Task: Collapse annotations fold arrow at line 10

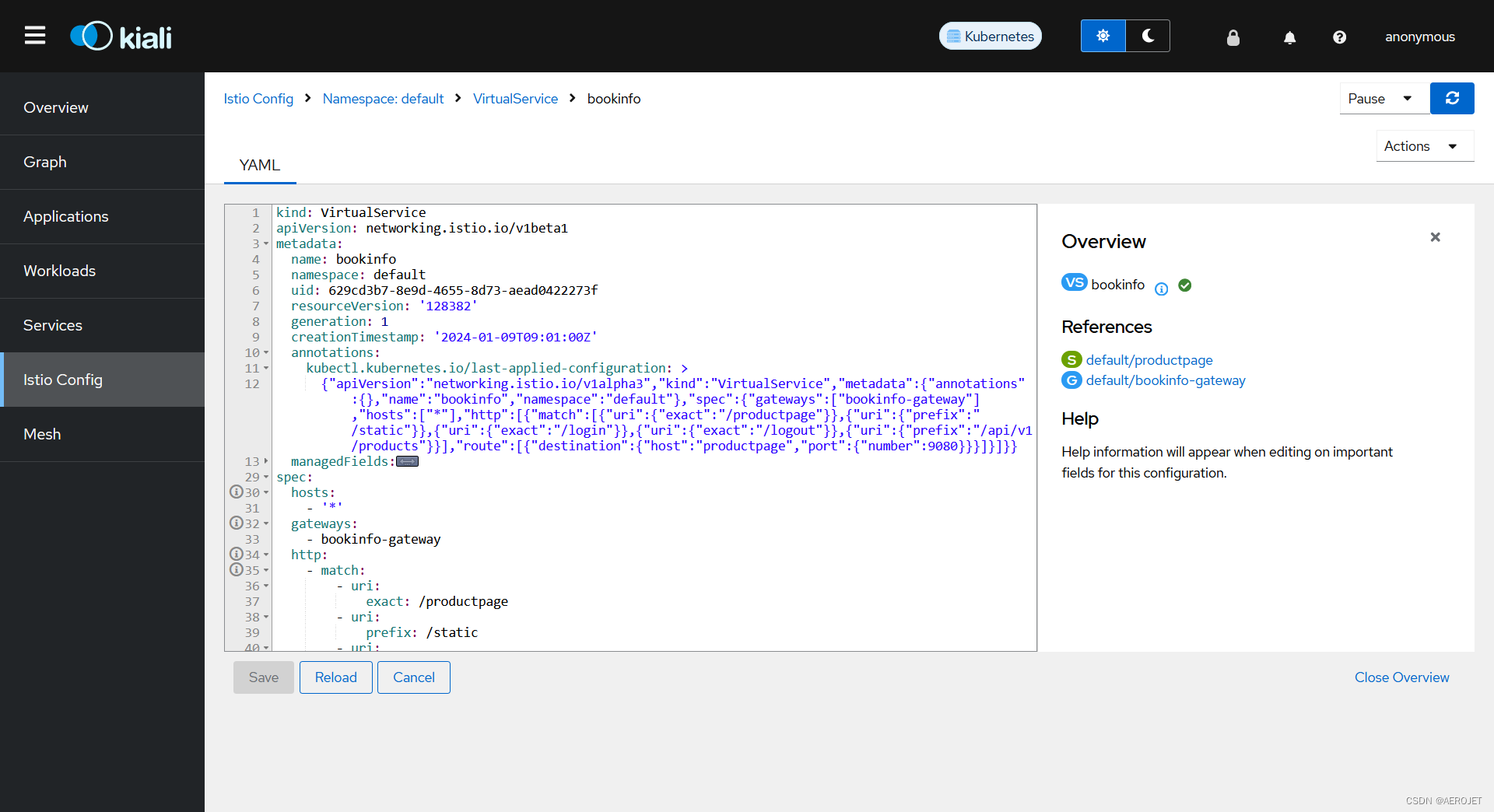Action: click(x=266, y=352)
